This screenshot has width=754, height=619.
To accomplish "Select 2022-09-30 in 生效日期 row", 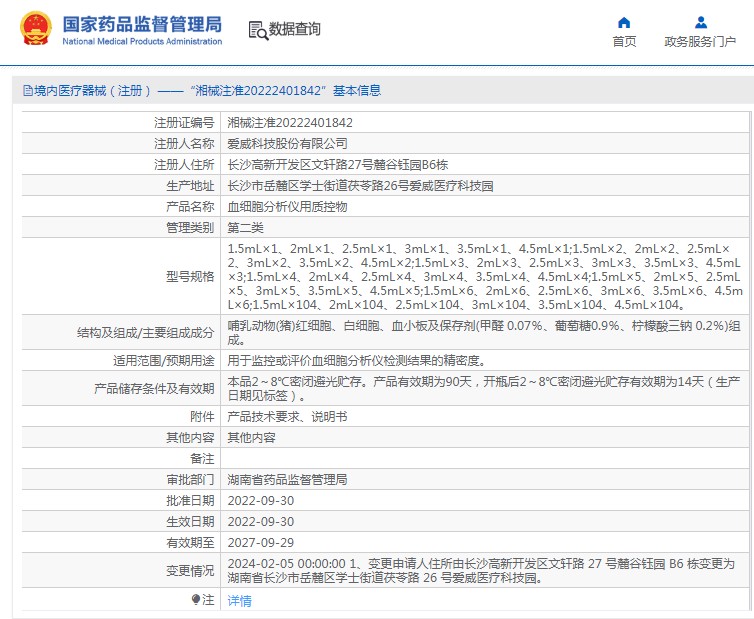I will point(261,521).
